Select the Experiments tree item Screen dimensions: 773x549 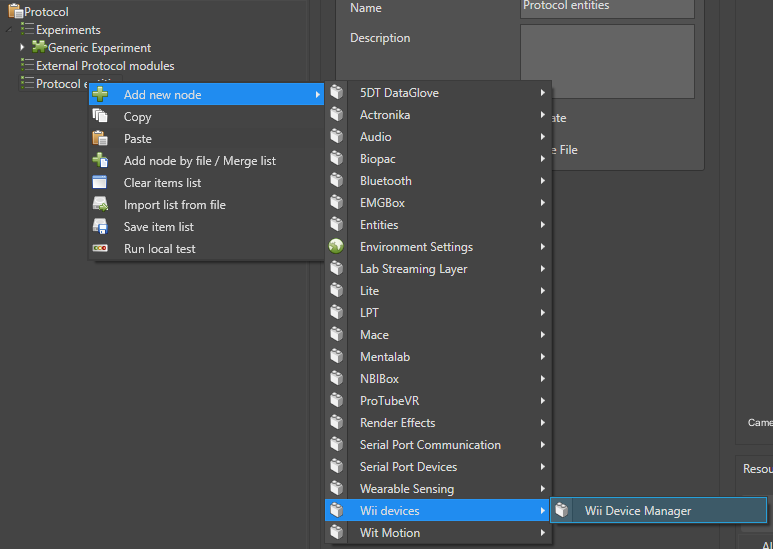pyautogui.click(x=68, y=30)
